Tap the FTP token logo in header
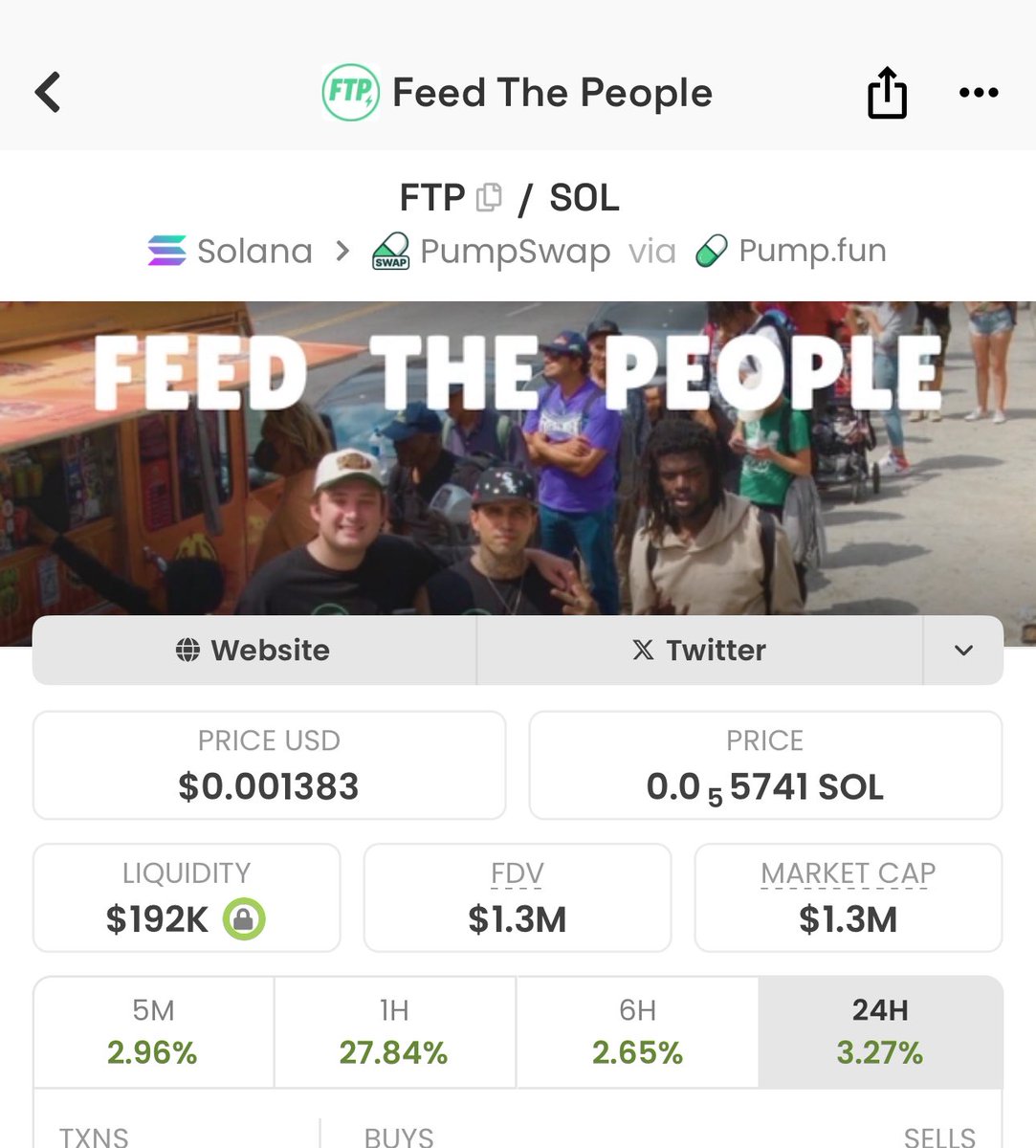 tap(350, 93)
